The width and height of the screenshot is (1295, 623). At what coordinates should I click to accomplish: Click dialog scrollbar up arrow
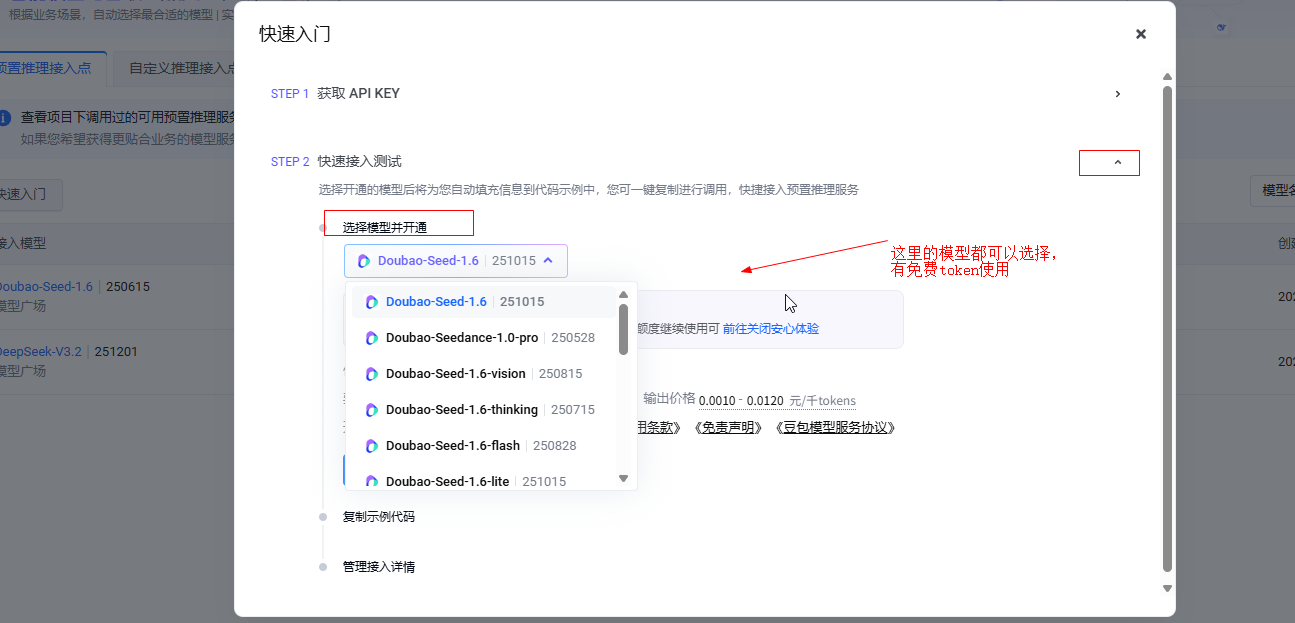[1167, 76]
